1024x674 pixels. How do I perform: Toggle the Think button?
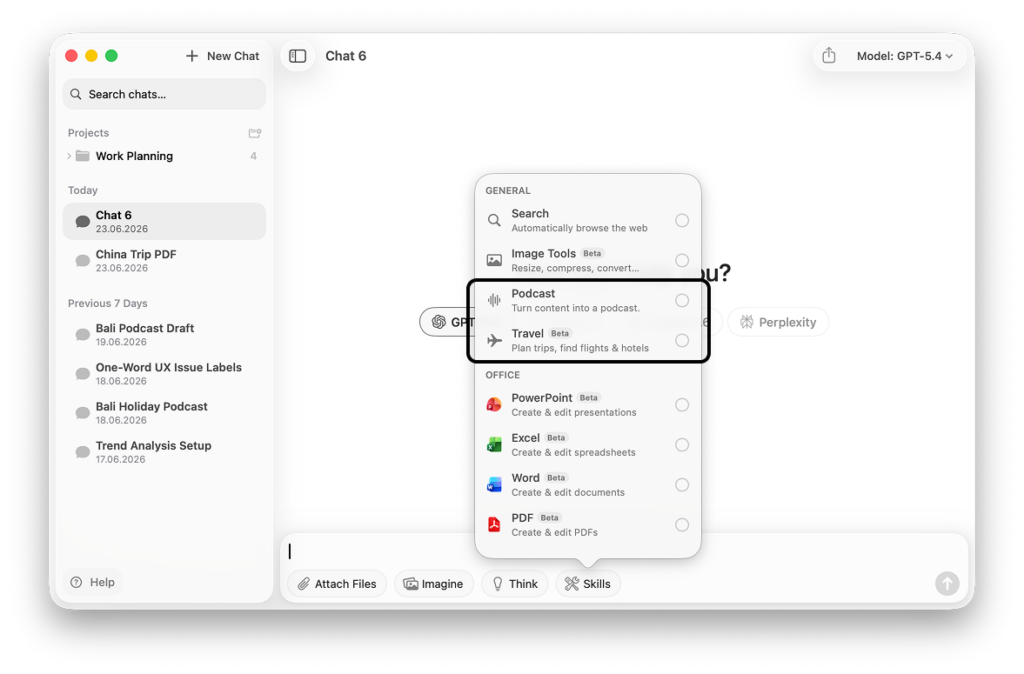[515, 584]
